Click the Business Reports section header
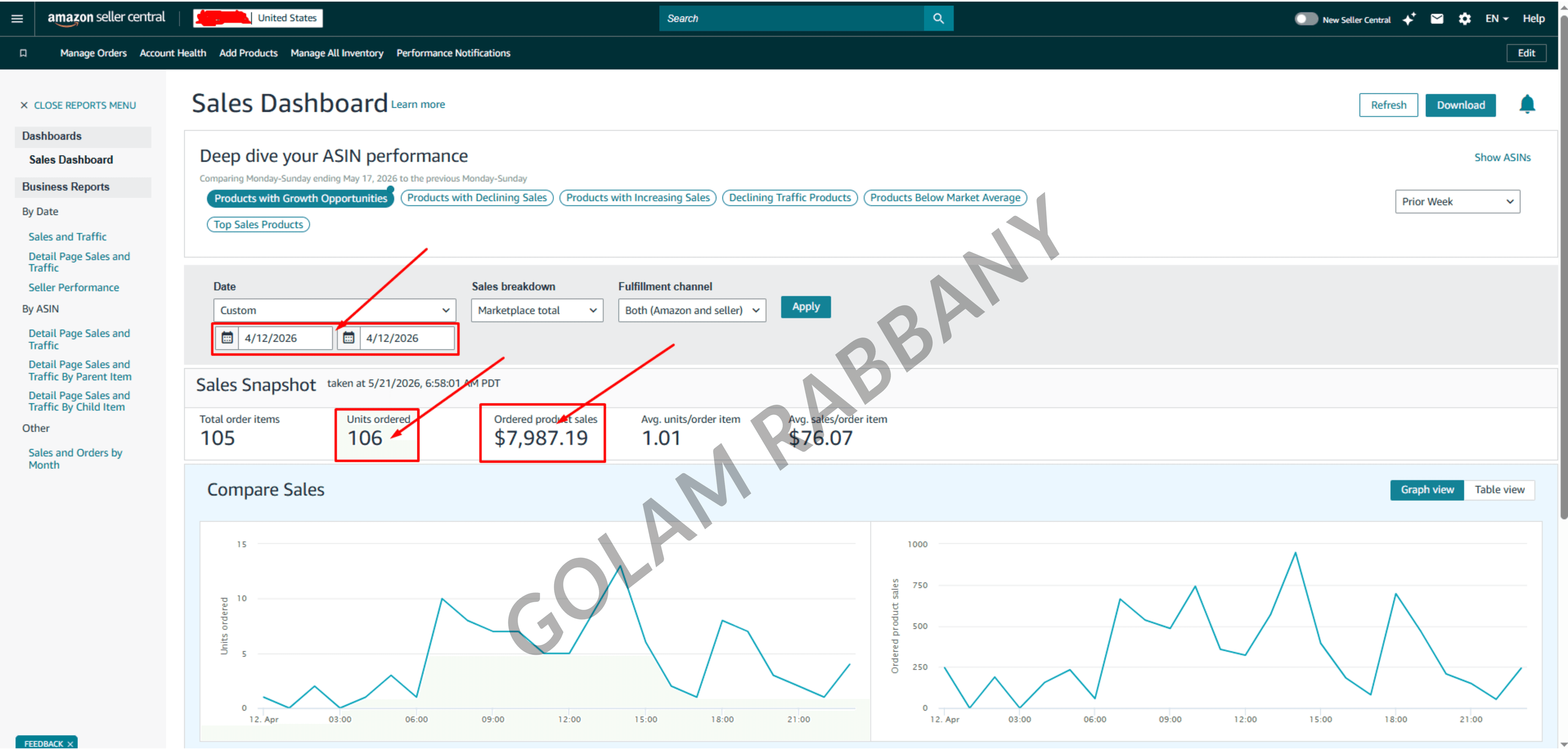This screenshot has height=750, width=1568. tap(83, 187)
